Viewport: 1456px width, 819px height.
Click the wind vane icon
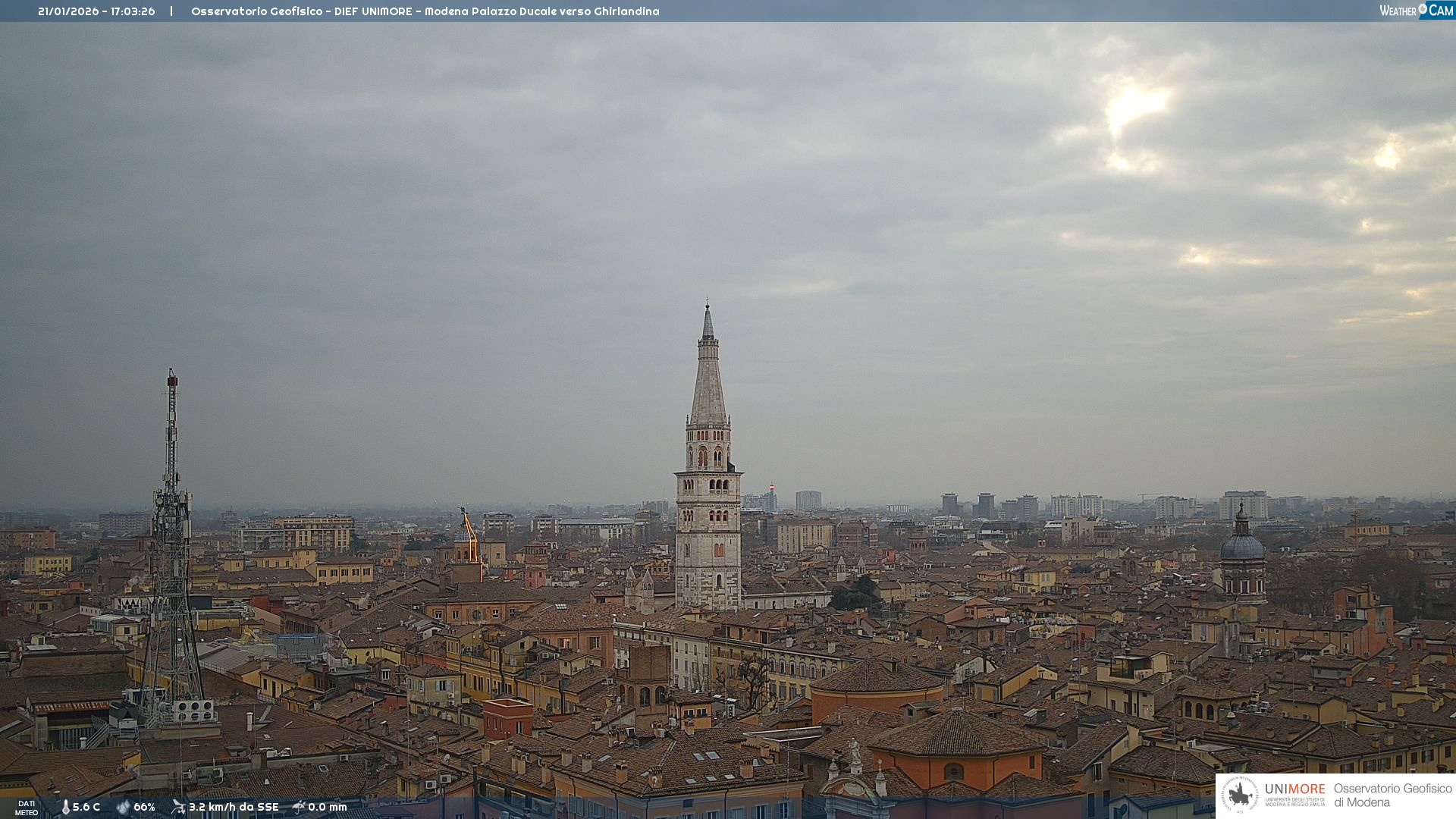[178, 807]
